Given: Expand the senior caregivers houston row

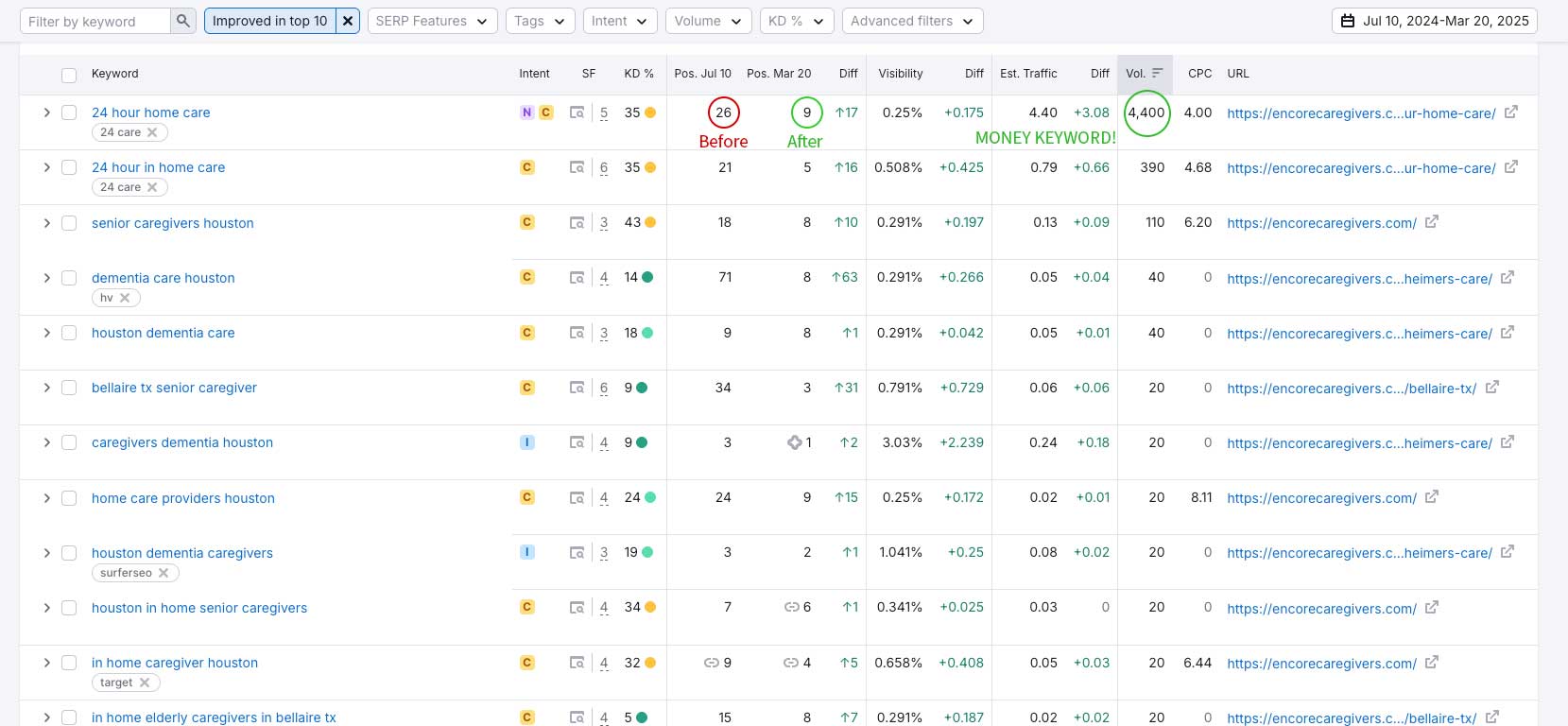Looking at the screenshot, I should point(46,223).
